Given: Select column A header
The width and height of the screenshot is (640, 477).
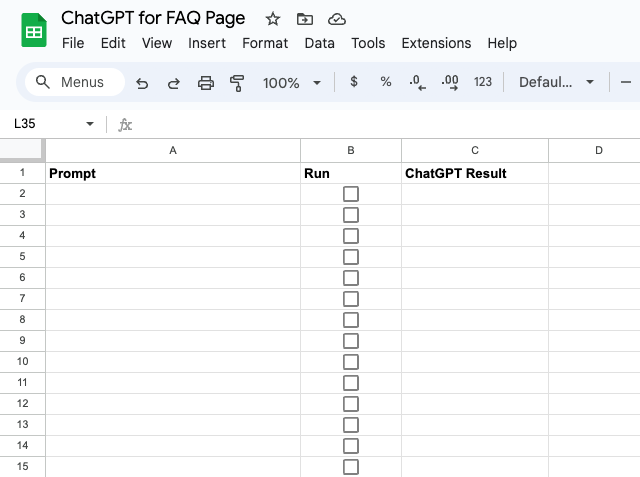Looking at the screenshot, I should click(x=173, y=151).
